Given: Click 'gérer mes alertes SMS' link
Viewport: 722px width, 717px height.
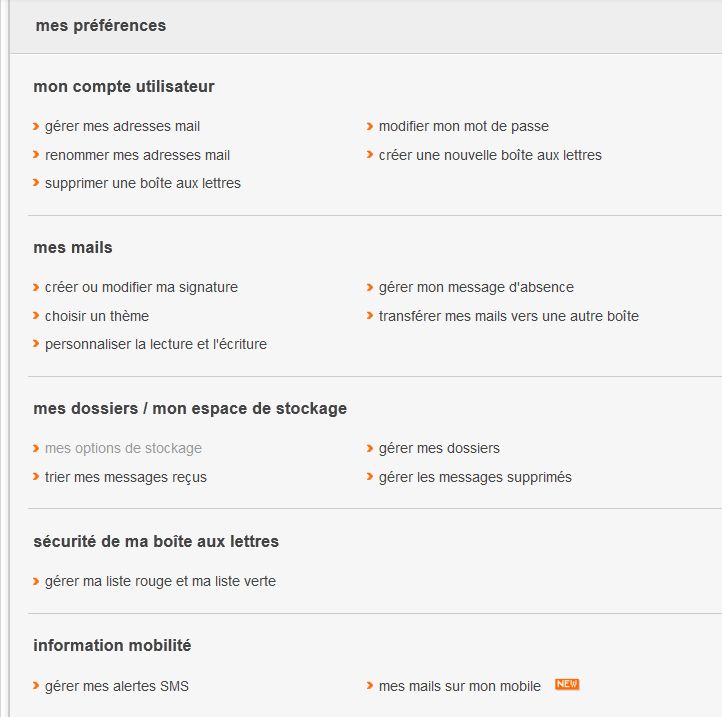Looking at the screenshot, I should pos(116,686).
